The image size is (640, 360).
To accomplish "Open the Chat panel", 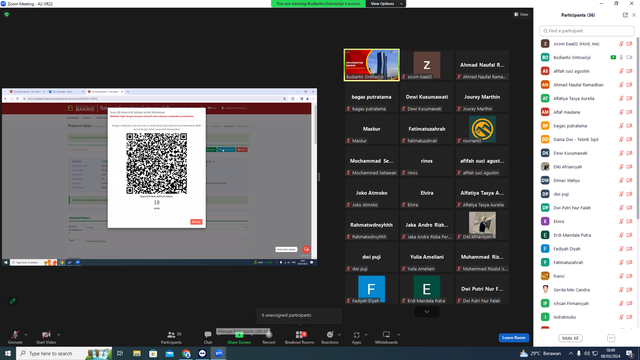I will 208,337.
